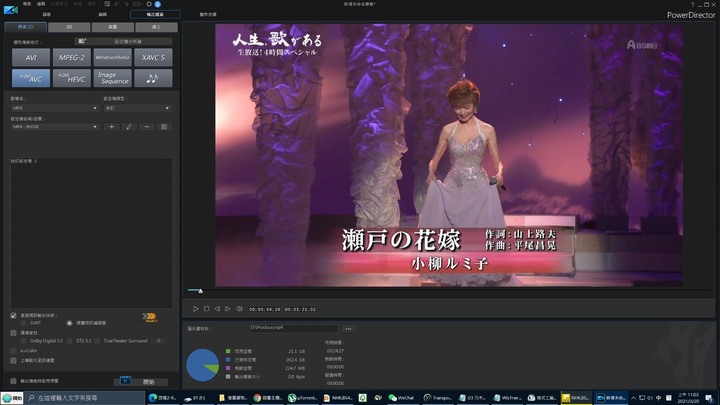720x405 pixels.
Task: Click the current timecode 00;00;04;26 field
Action: (x=264, y=309)
